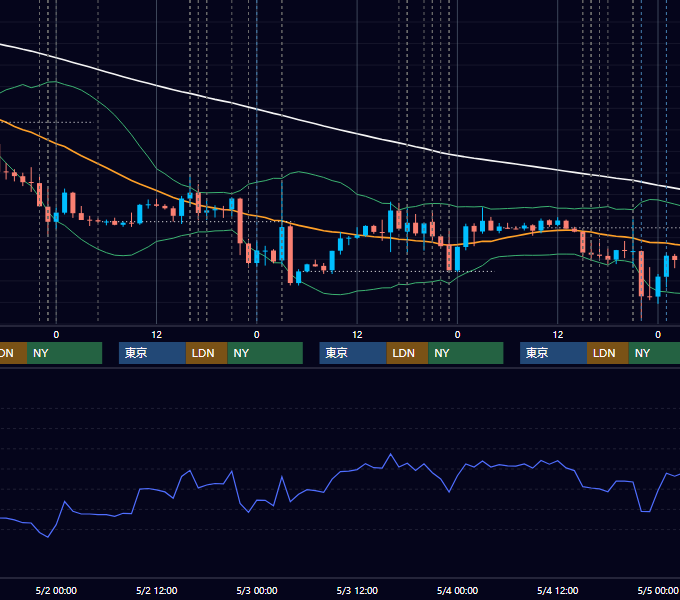680x600 pixels.
Task: Click hour label 0 above 5/3 00:00
Action: (x=257, y=335)
